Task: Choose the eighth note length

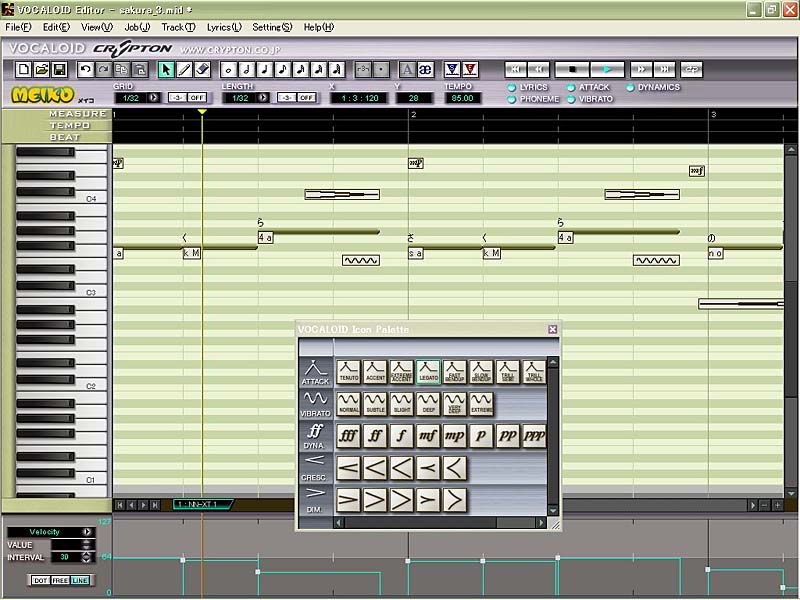Action: 282,69
